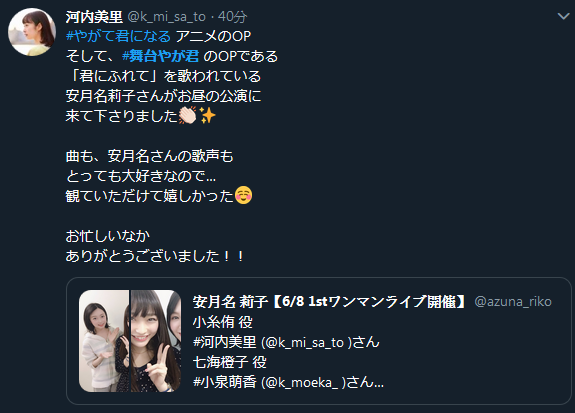Viewport: 575px width, 413px height.
Task: Open the tweet options chevron menu
Action: coord(563,16)
